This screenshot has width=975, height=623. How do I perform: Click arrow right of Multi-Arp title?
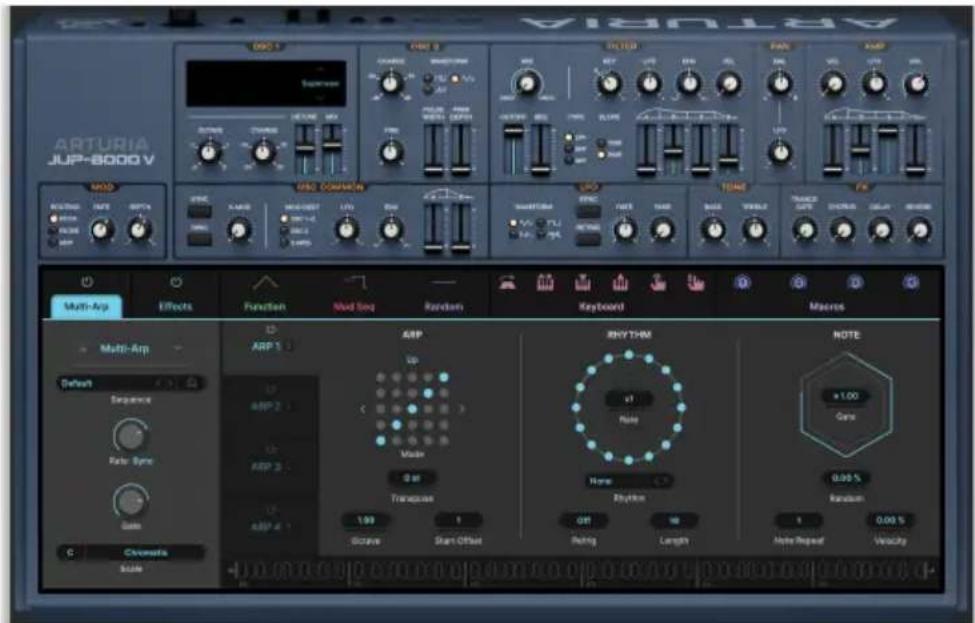coord(178,349)
